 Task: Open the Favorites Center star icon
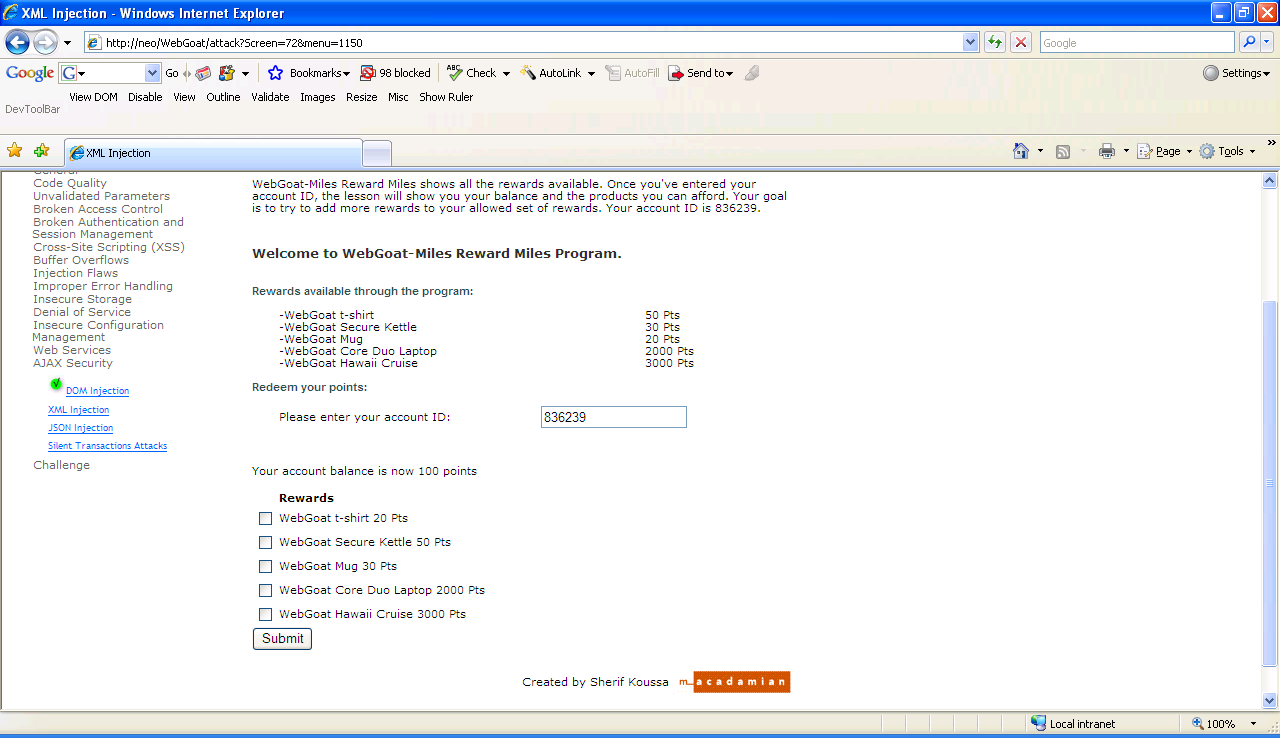tap(15, 151)
